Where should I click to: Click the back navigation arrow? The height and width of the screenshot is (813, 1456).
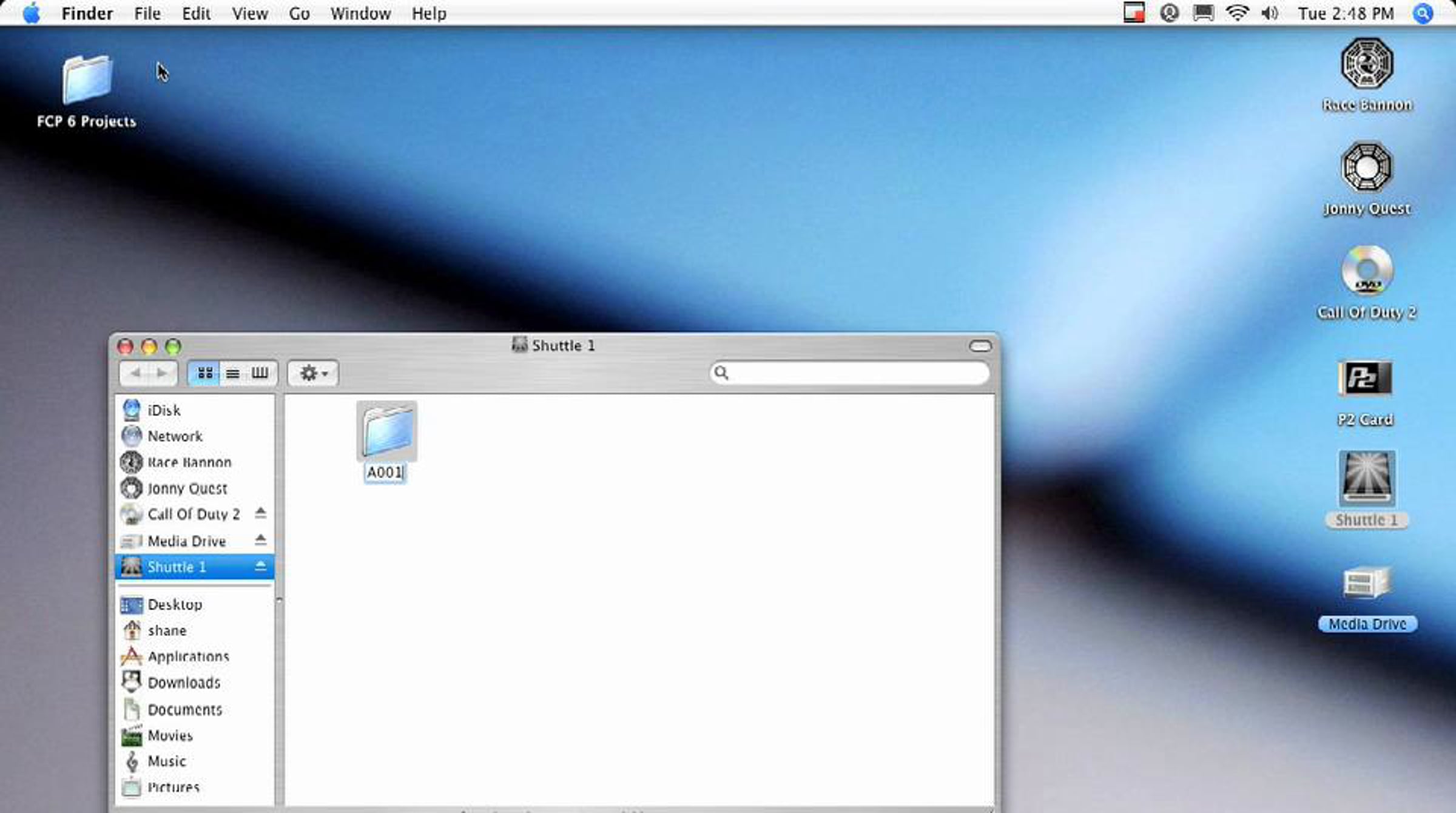click(x=135, y=373)
